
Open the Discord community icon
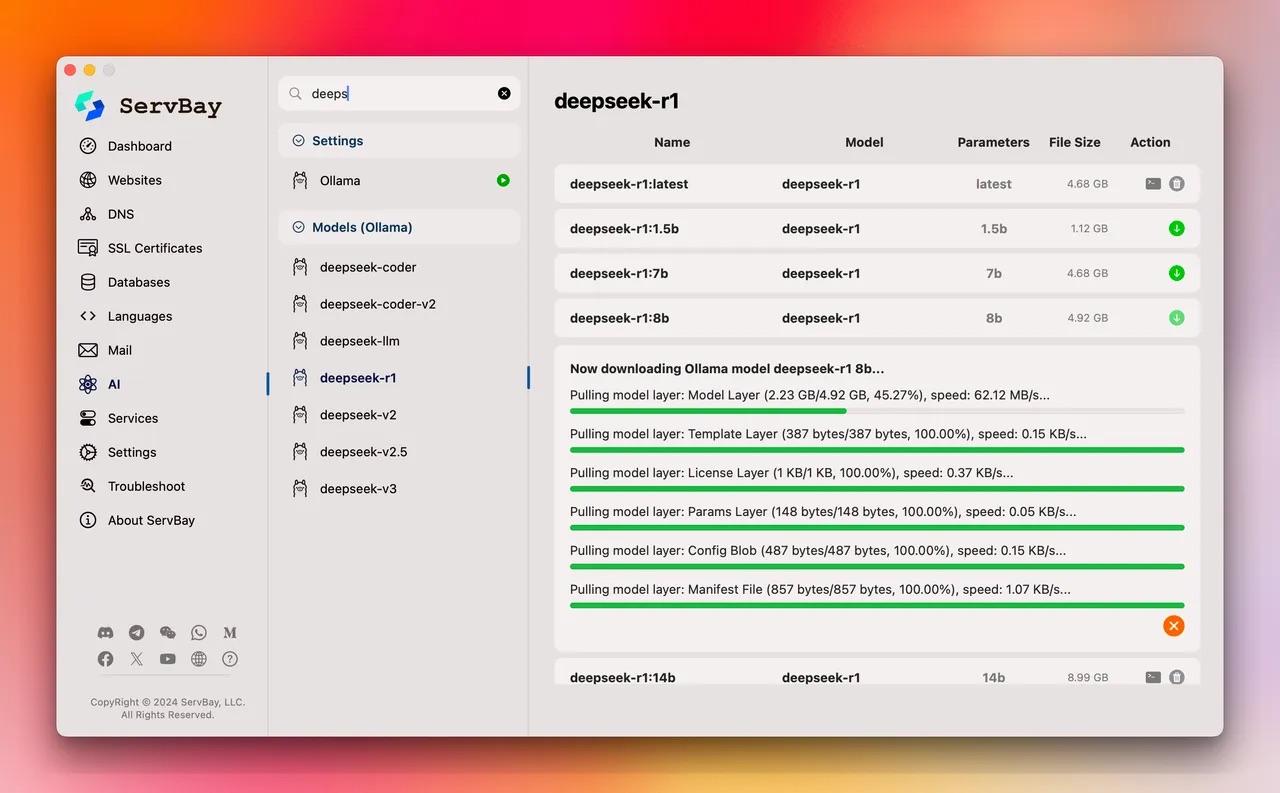[105, 633]
